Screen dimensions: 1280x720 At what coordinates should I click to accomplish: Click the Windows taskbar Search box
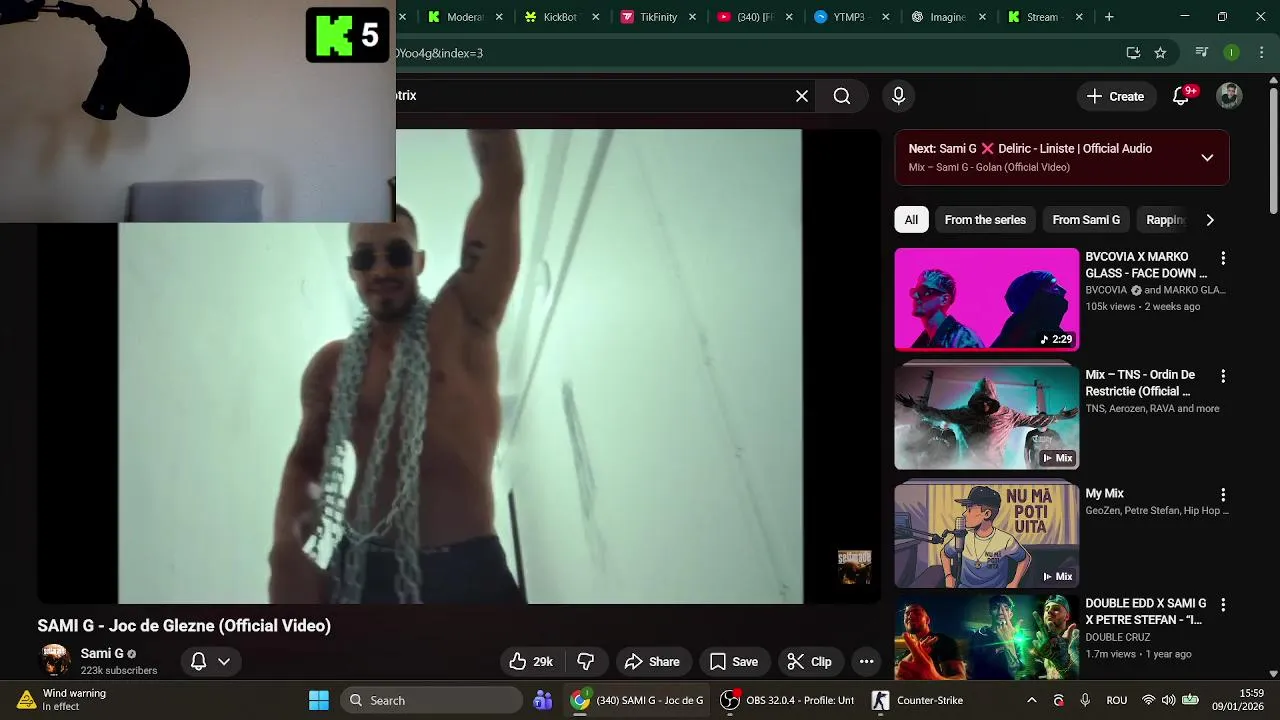(431, 700)
